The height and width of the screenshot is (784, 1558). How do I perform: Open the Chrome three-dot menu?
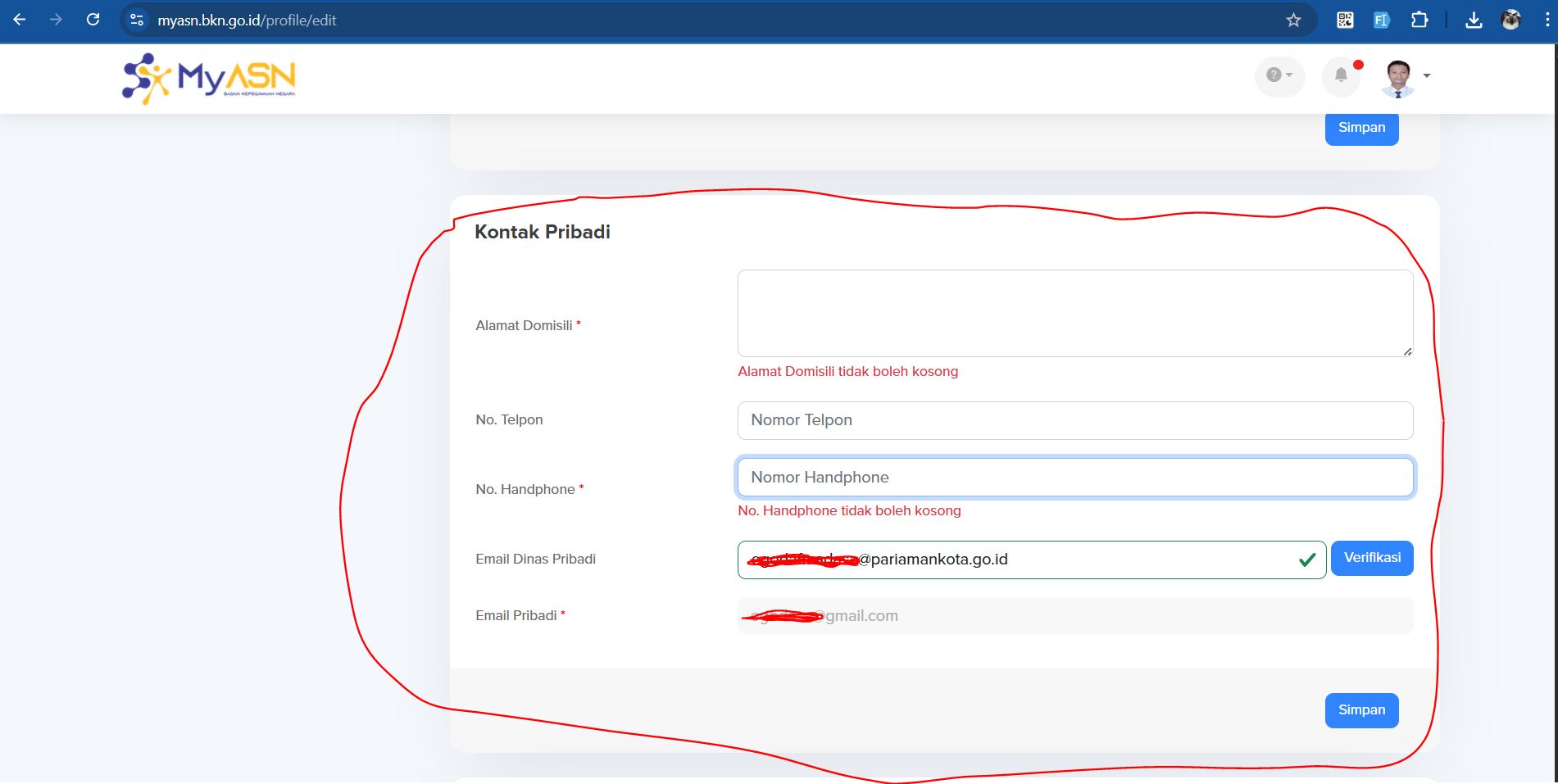coord(1546,20)
